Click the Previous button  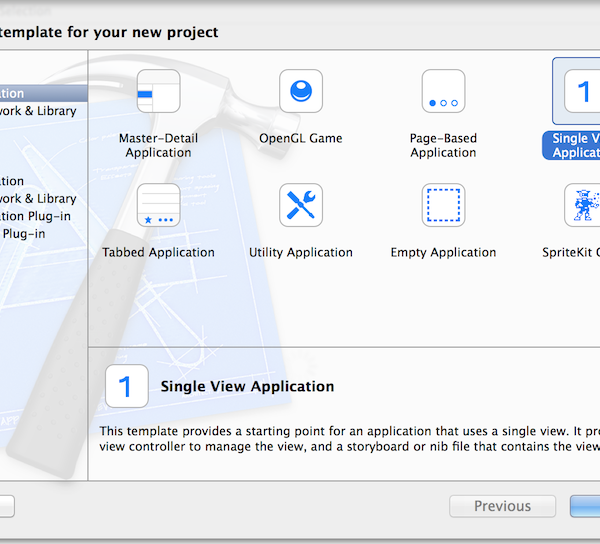pyautogui.click(x=502, y=506)
